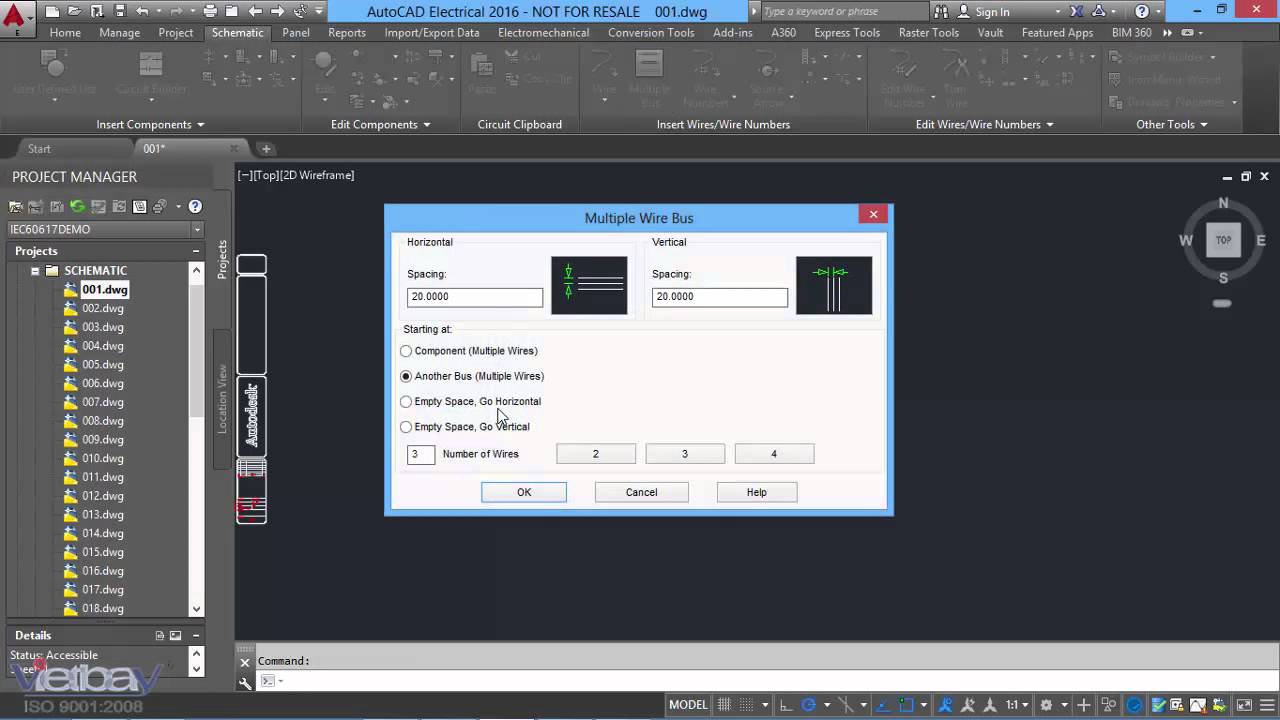This screenshot has height=720, width=1280.
Task: Click the vertical spacing preview image
Action: 834,285
